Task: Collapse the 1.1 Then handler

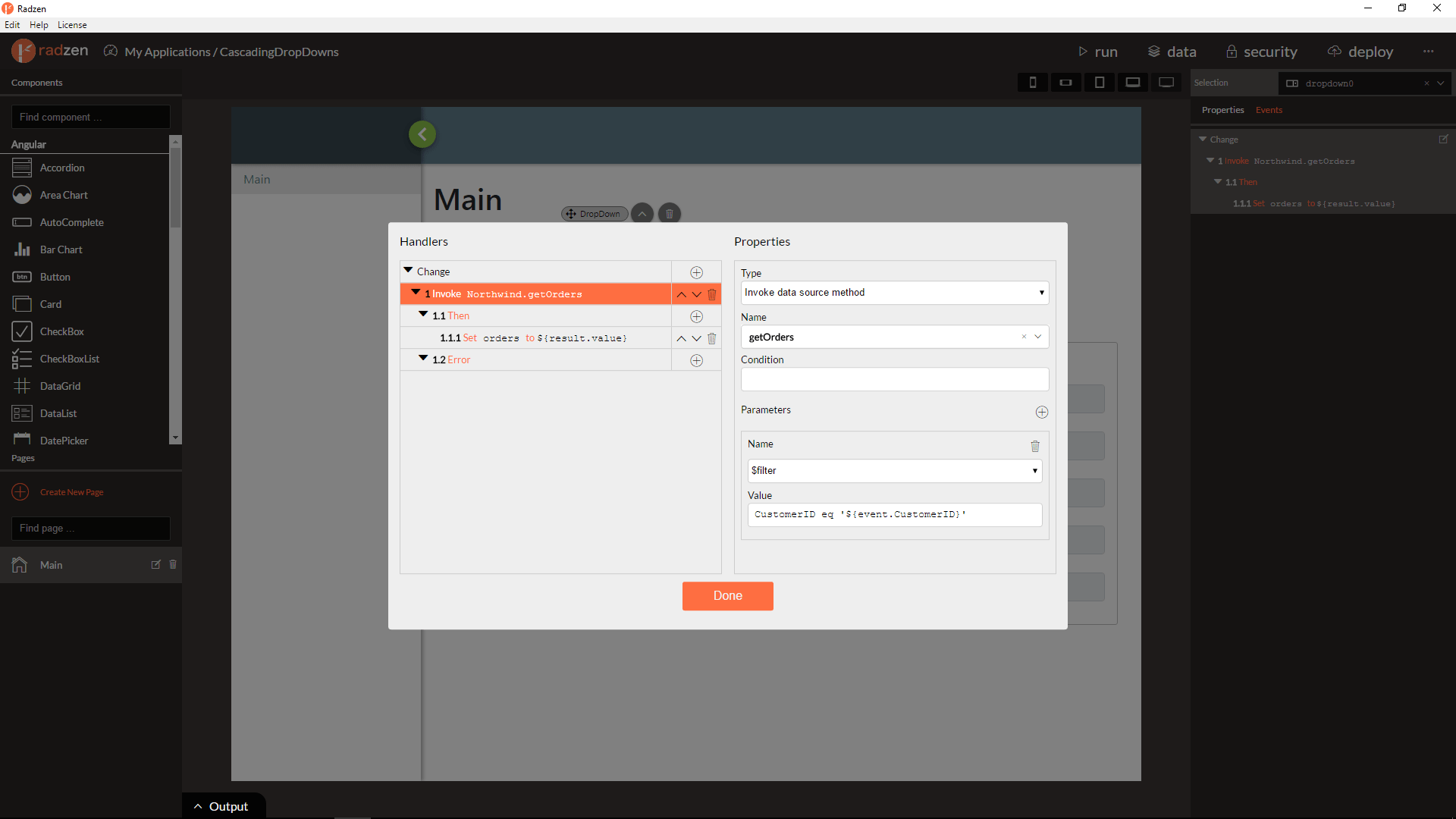Action: (x=424, y=316)
